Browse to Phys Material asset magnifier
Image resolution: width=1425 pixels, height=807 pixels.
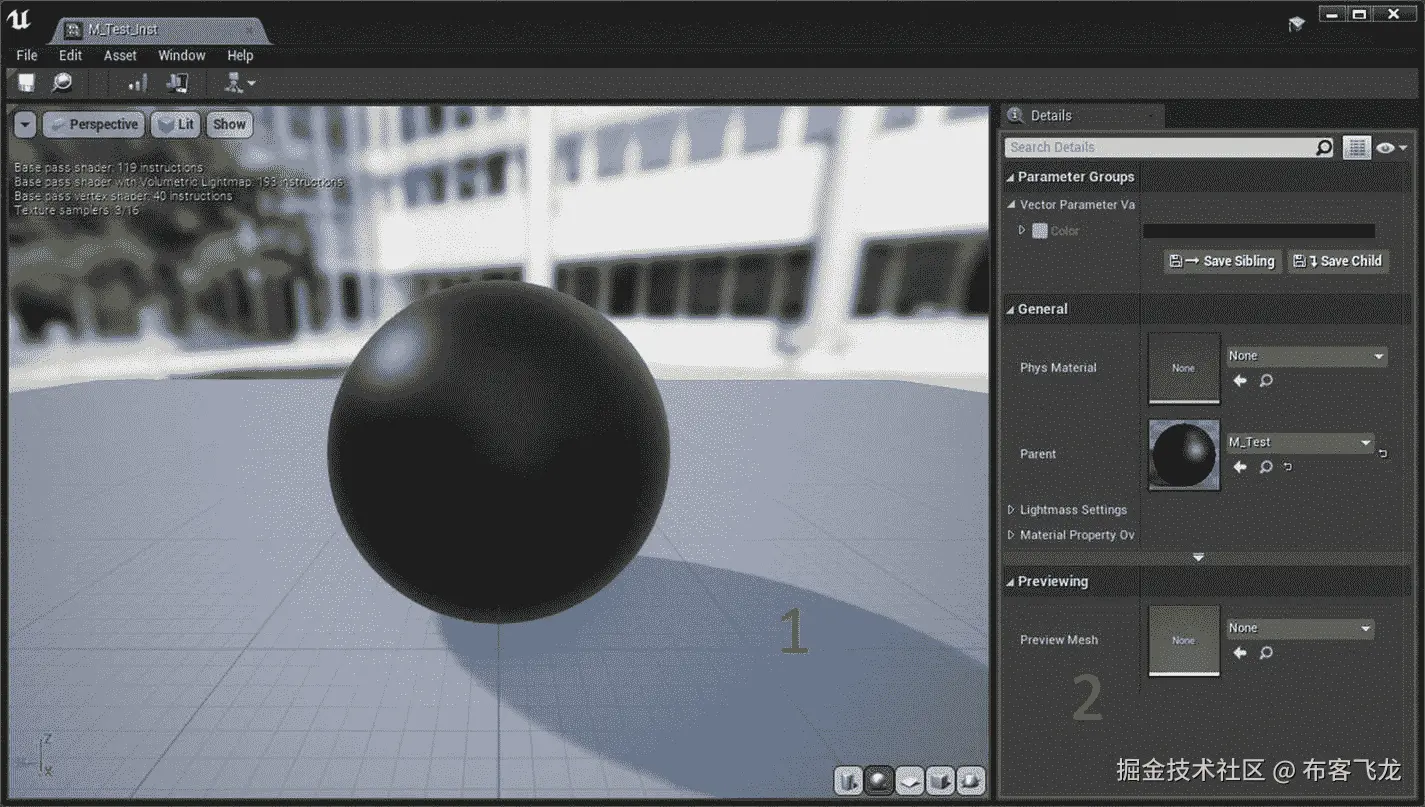1266,381
